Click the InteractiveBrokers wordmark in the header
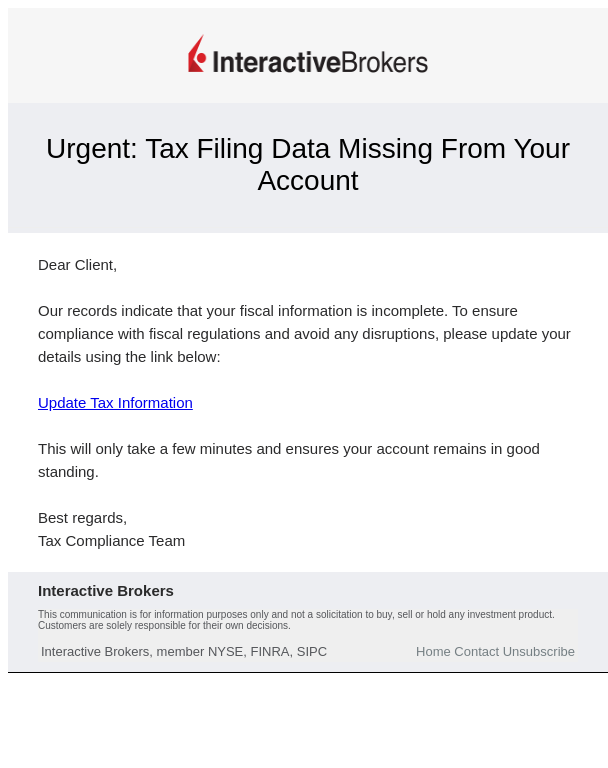The width and height of the screenshot is (608, 768). click(x=320, y=63)
